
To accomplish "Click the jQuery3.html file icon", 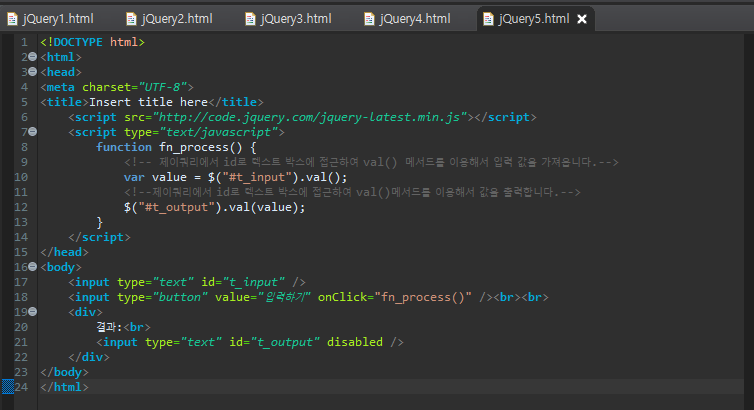I will [x=250, y=19].
